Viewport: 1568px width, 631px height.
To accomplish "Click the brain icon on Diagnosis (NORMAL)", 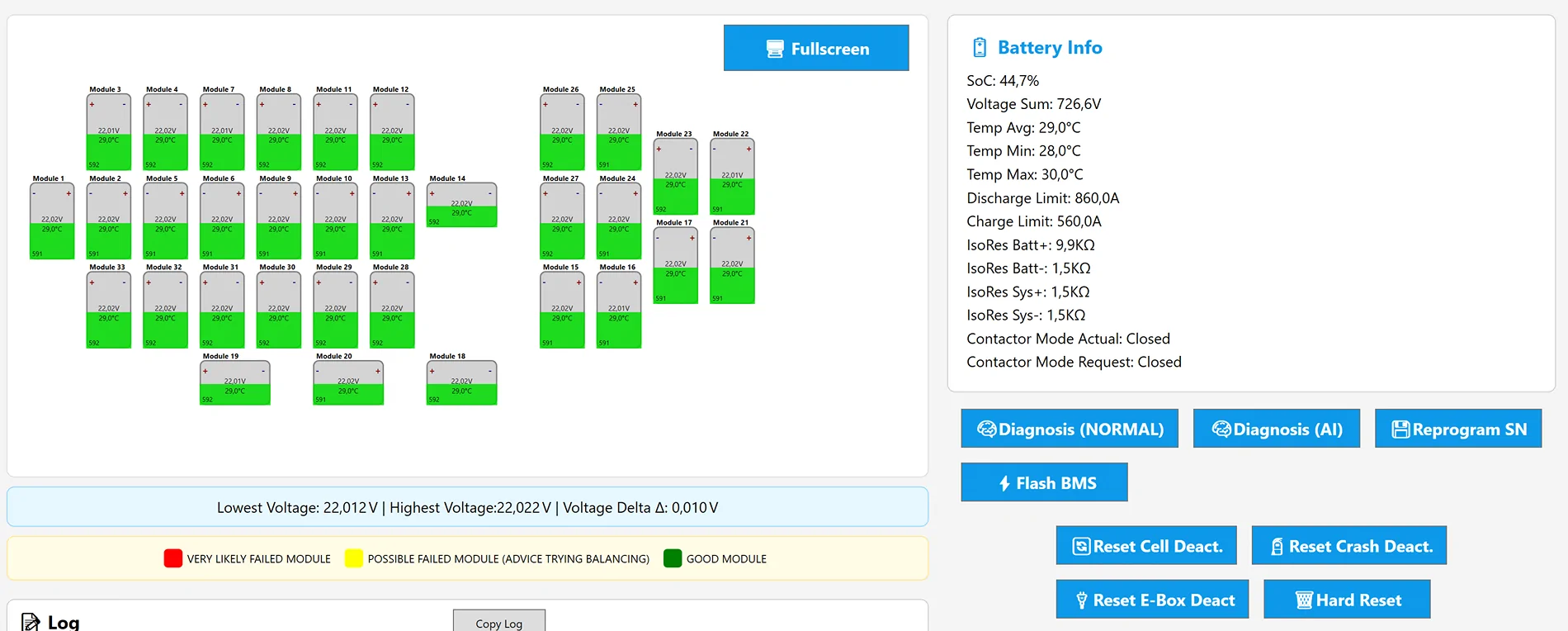I will [x=987, y=429].
